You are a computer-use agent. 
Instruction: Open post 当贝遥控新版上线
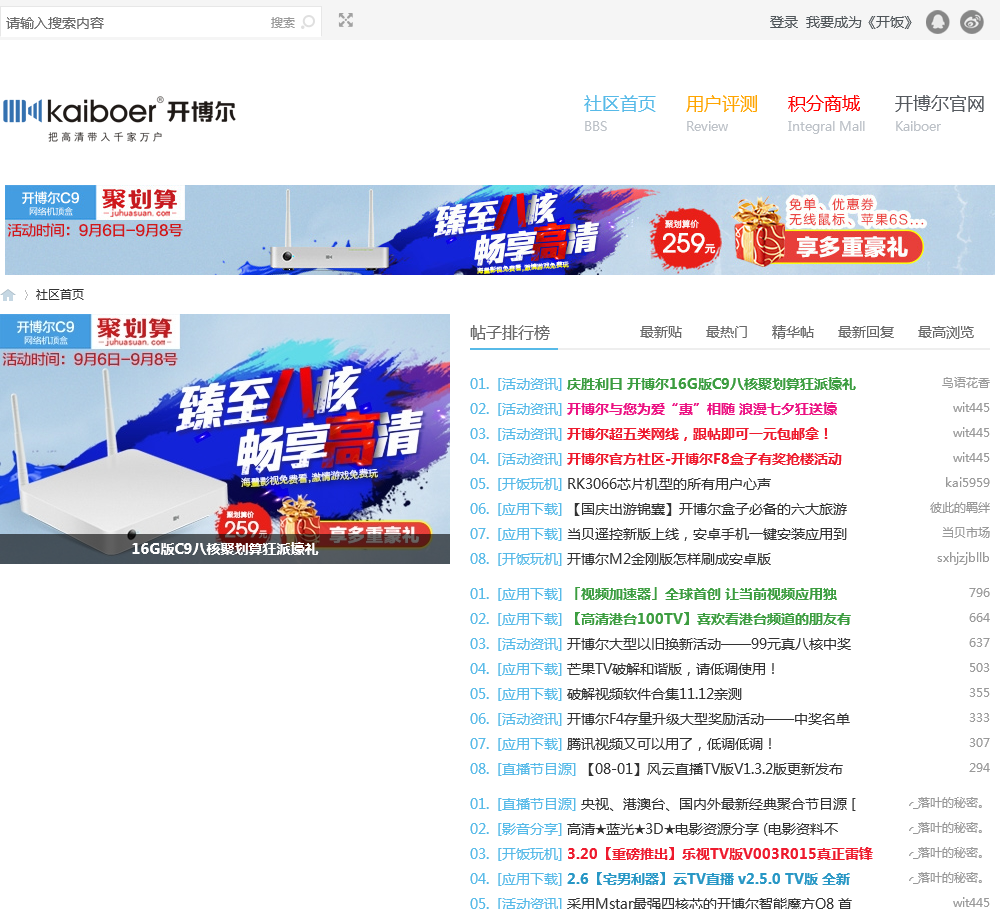[x=707, y=534]
